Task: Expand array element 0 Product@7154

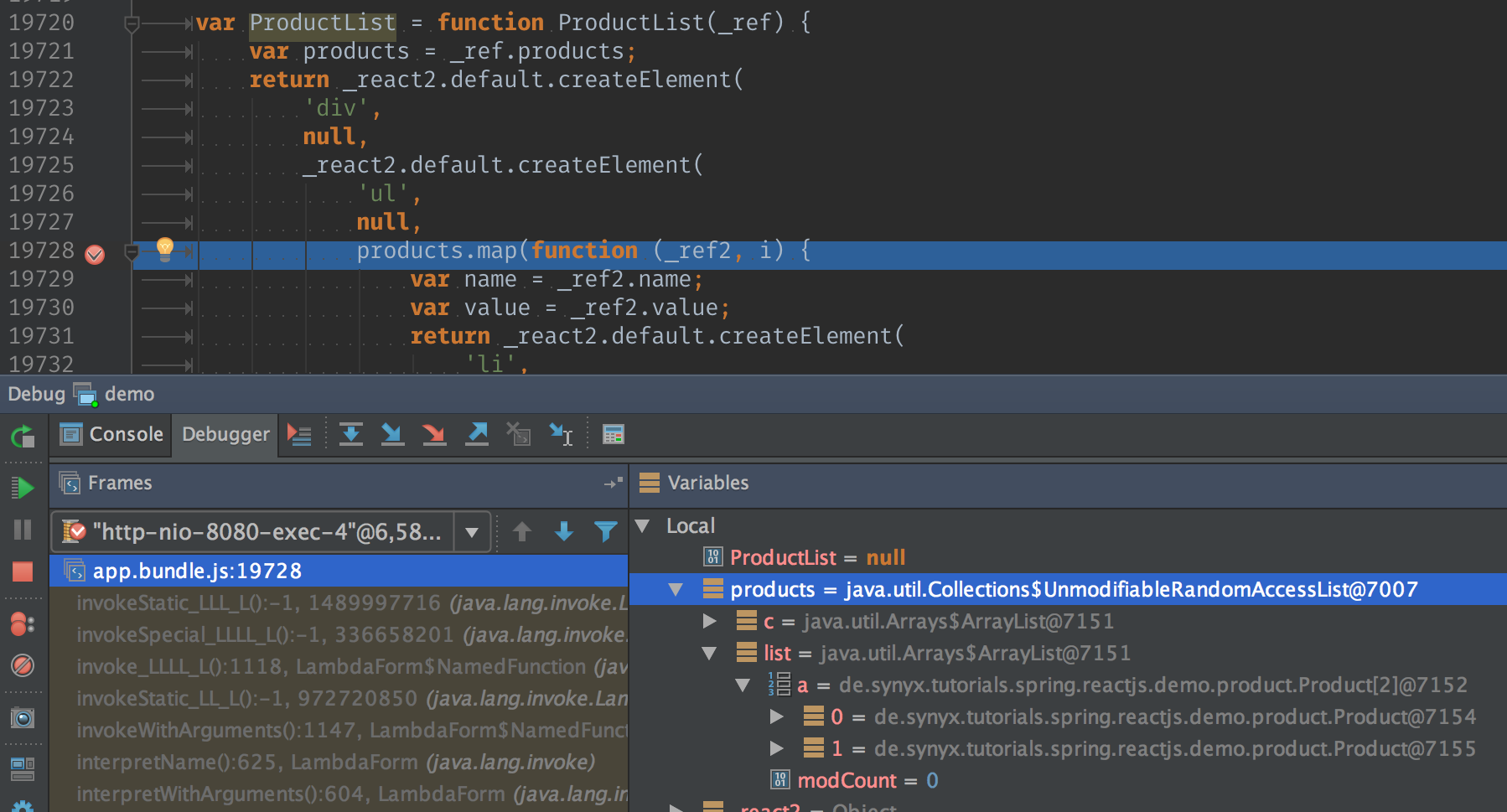Action: [x=776, y=716]
